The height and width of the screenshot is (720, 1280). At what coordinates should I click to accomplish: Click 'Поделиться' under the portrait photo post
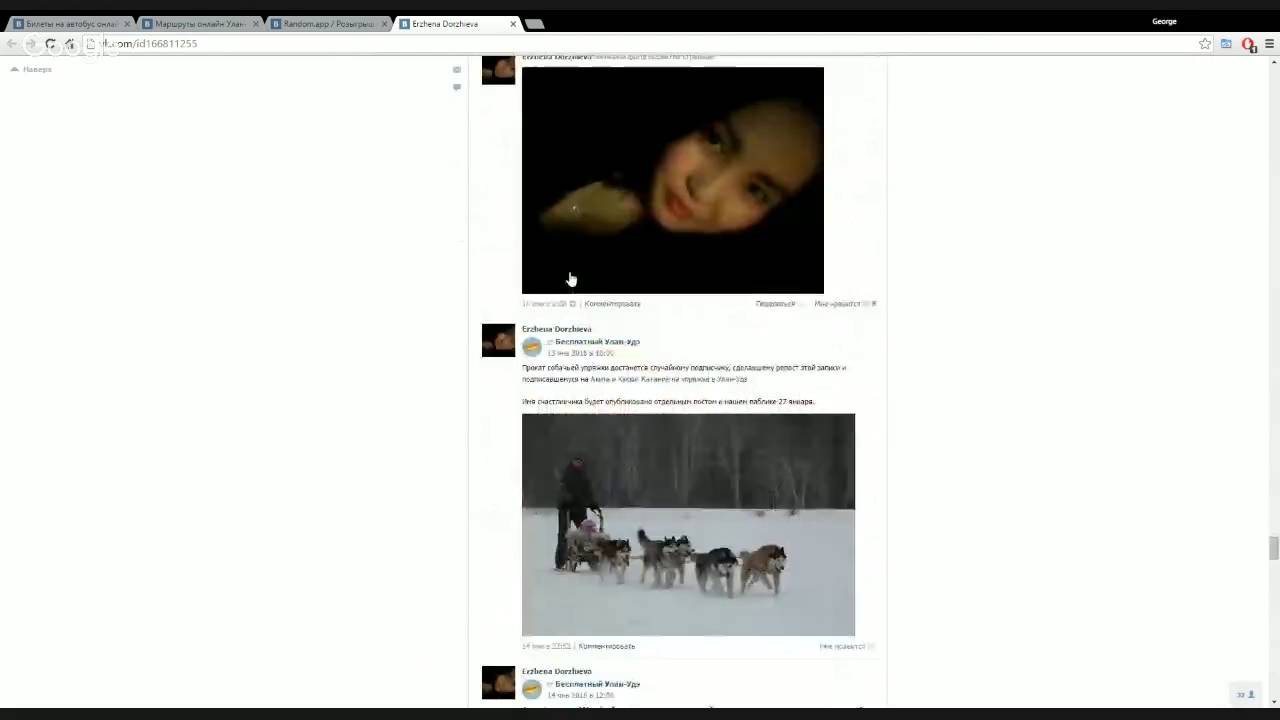point(775,304)
